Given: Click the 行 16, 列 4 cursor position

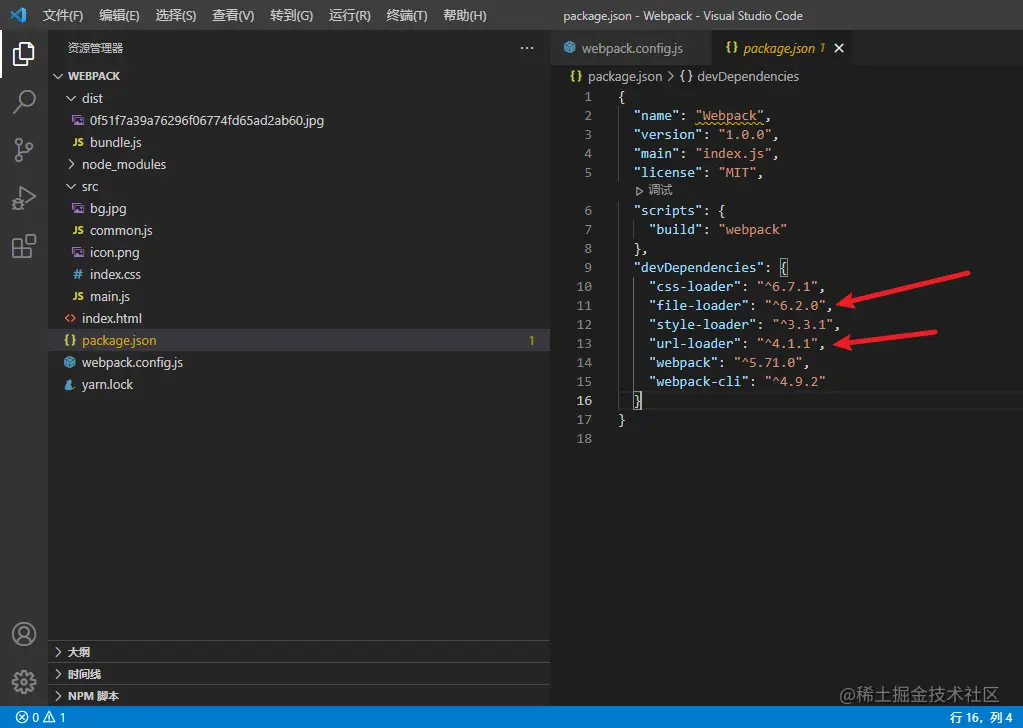Looking at the screenshot, I should coord(981,718).
